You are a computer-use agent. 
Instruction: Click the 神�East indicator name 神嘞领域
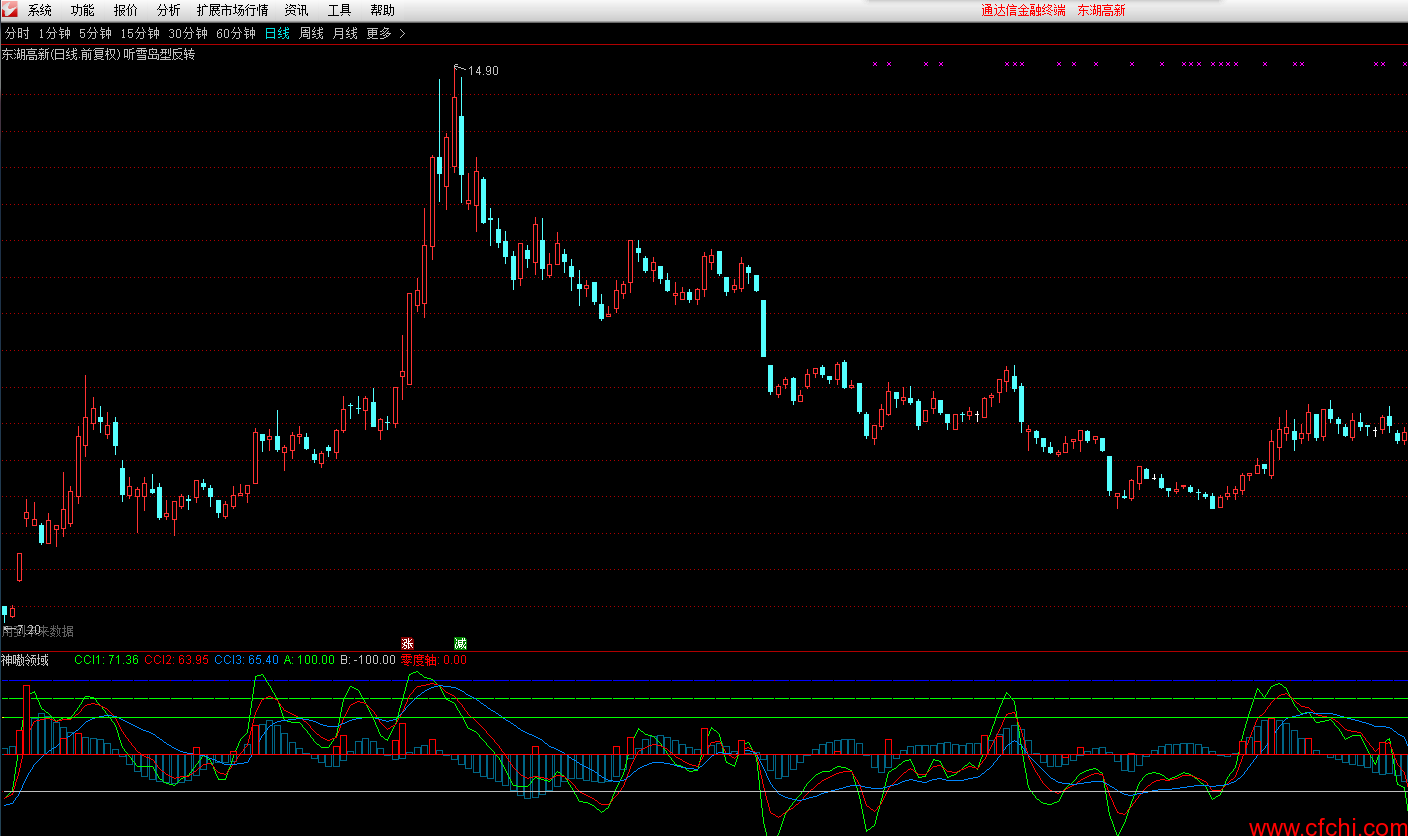(25, 660)
